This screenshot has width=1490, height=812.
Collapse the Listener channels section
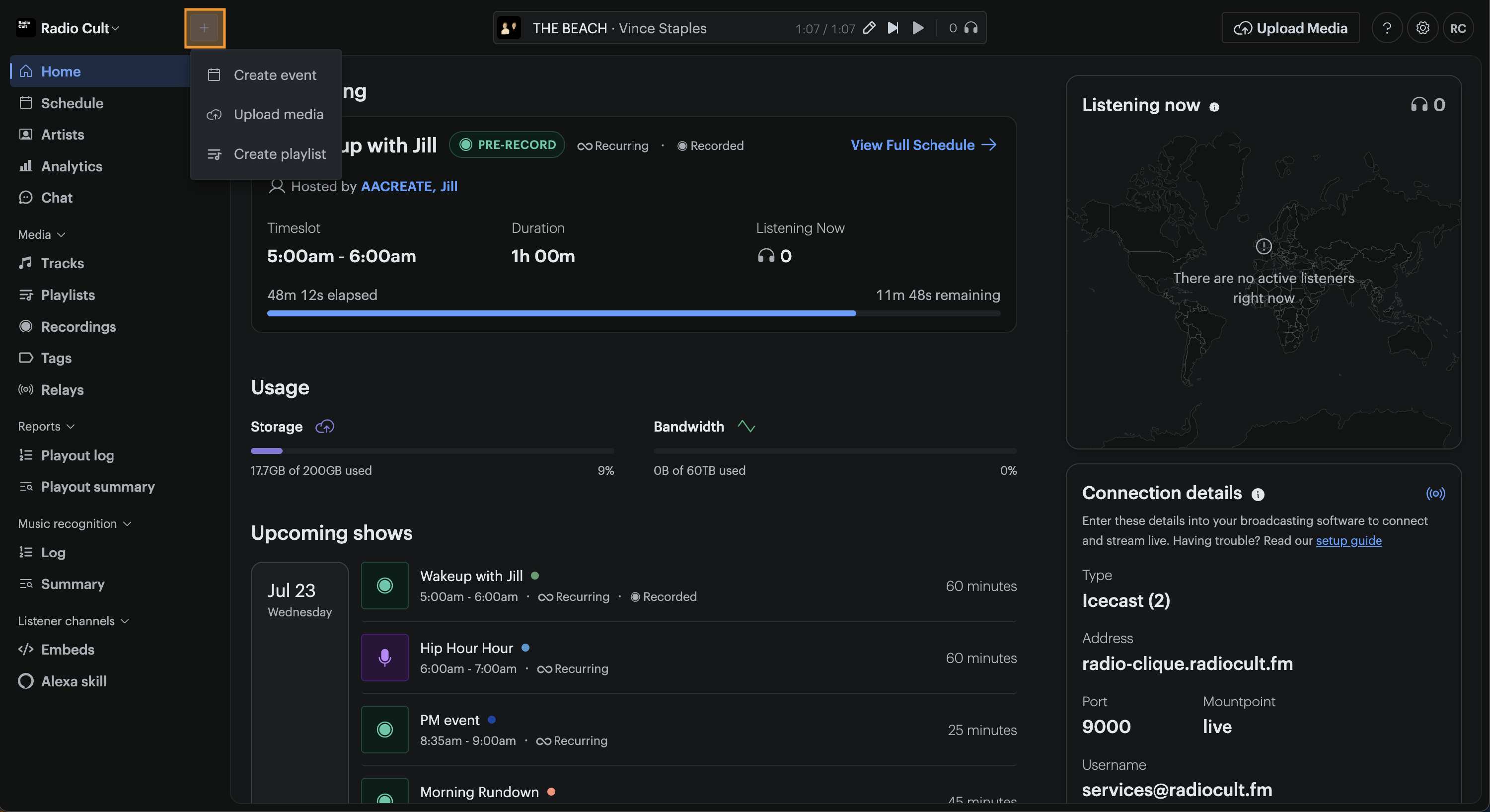[x=74, y=621]
